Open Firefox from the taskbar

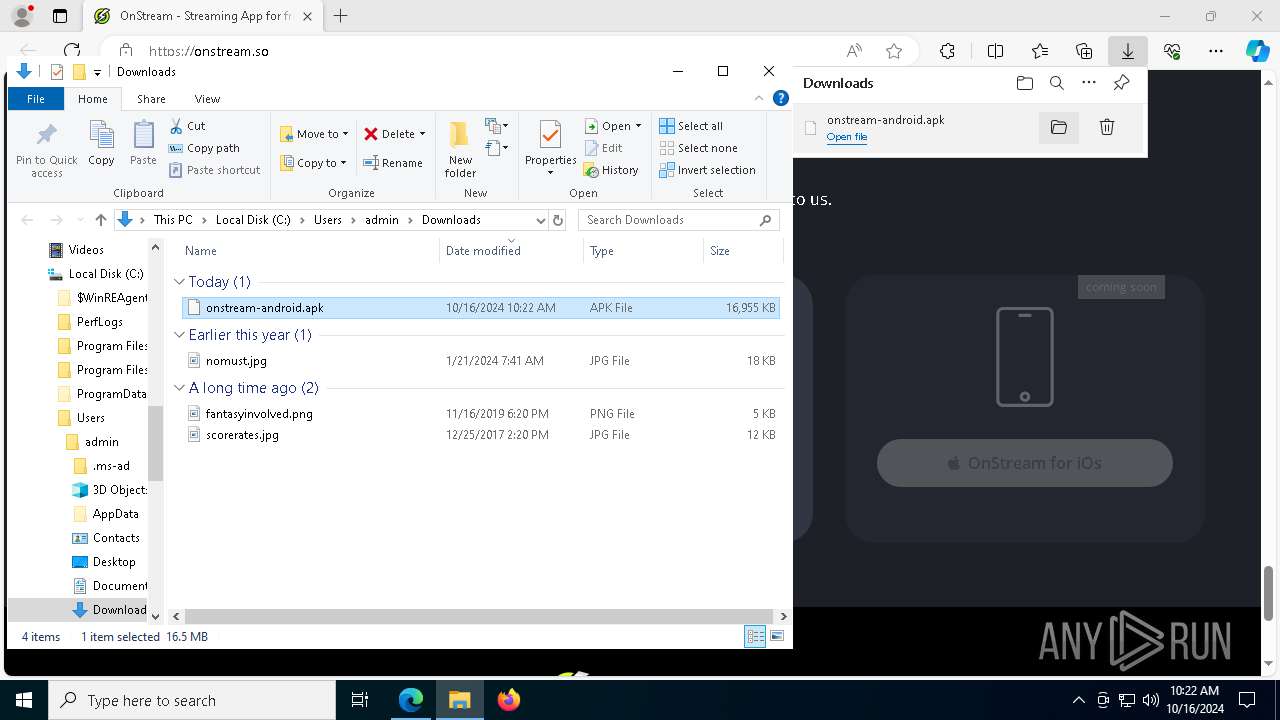[x=509, y=700]
